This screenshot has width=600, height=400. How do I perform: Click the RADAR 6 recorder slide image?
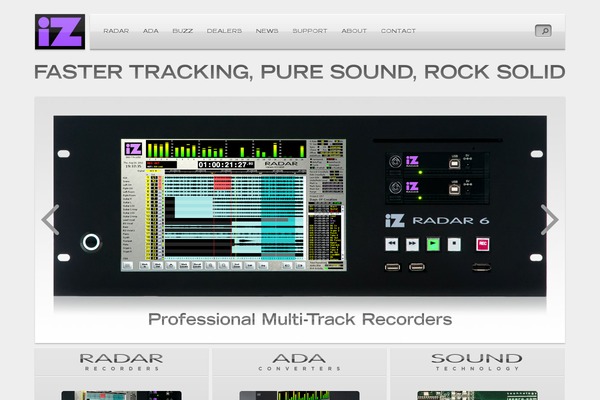point(300,206)
